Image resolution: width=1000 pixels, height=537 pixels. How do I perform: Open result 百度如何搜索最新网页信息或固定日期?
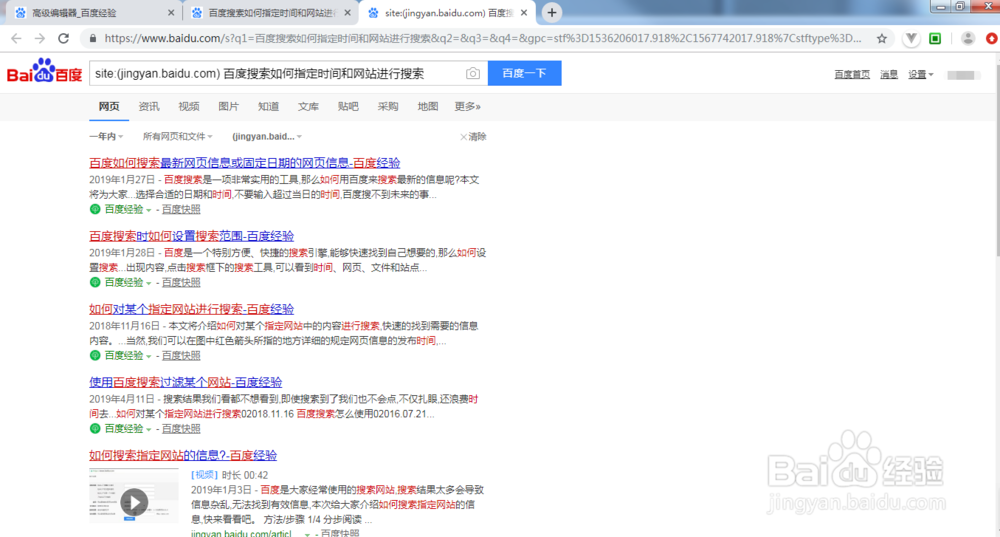(x=245, y=163)
